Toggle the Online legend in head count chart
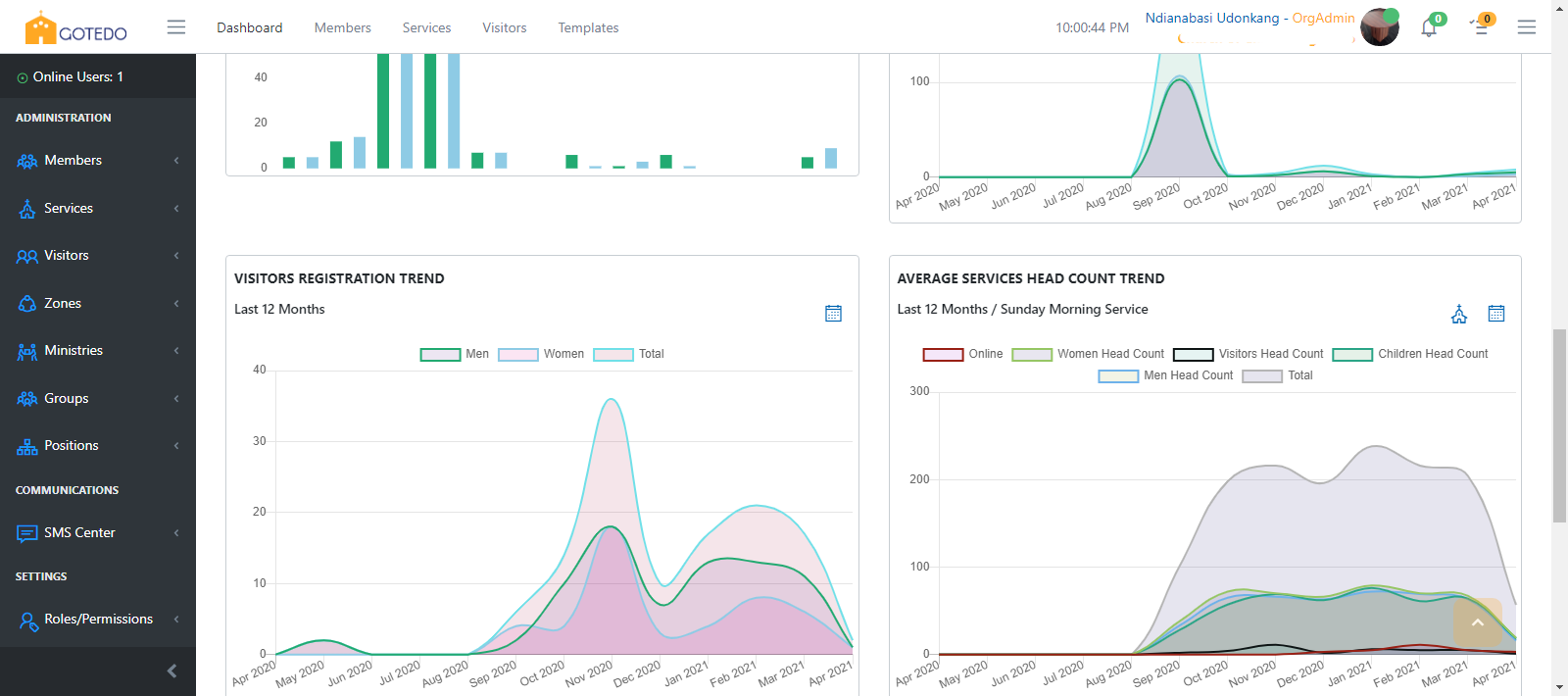 (x=962, y=354)
